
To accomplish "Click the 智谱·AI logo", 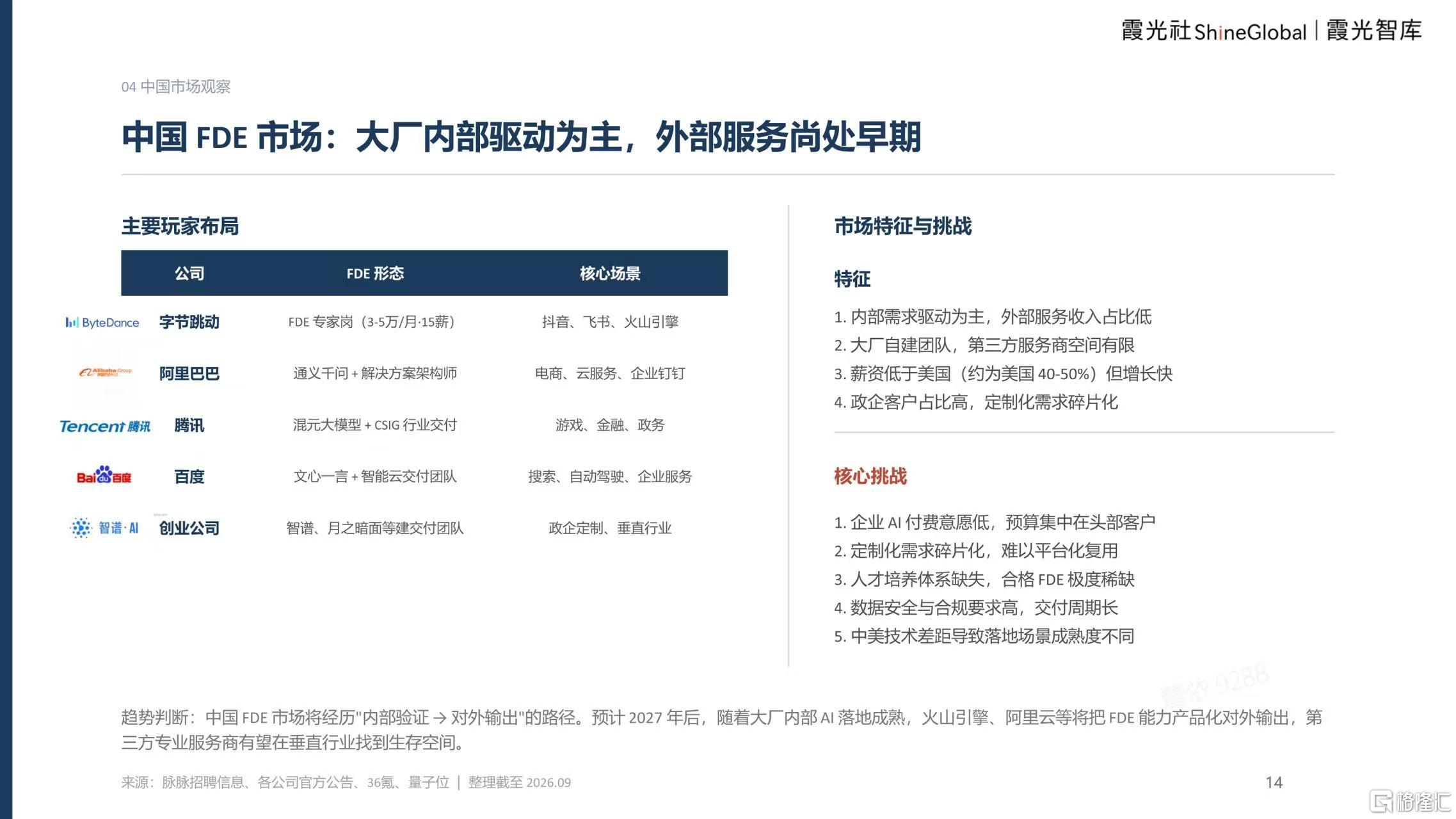I will 104,528.
